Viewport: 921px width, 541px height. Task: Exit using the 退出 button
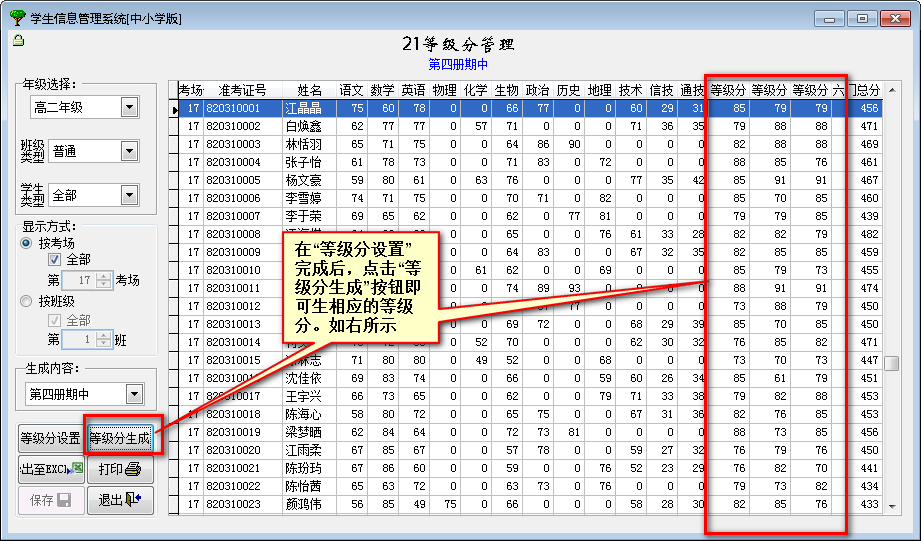coord(120,500)
